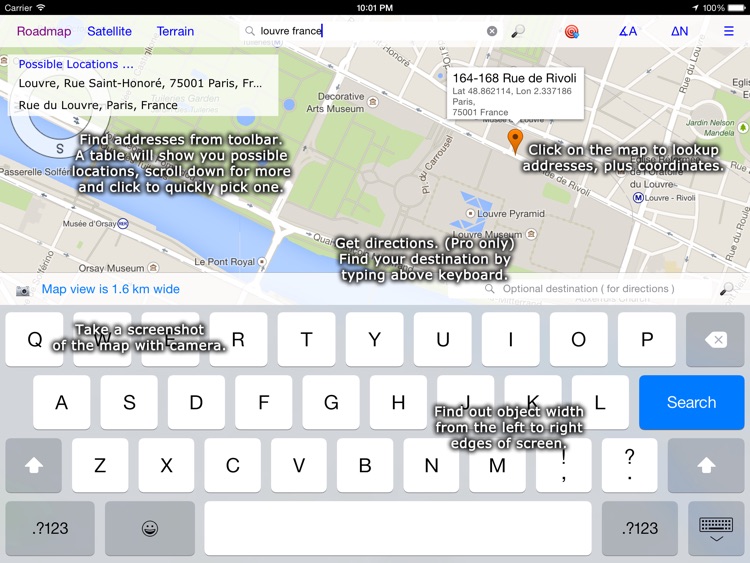Tap the emoji smiley key
Screen dimensions: 750x563
(x=150, y=528)
